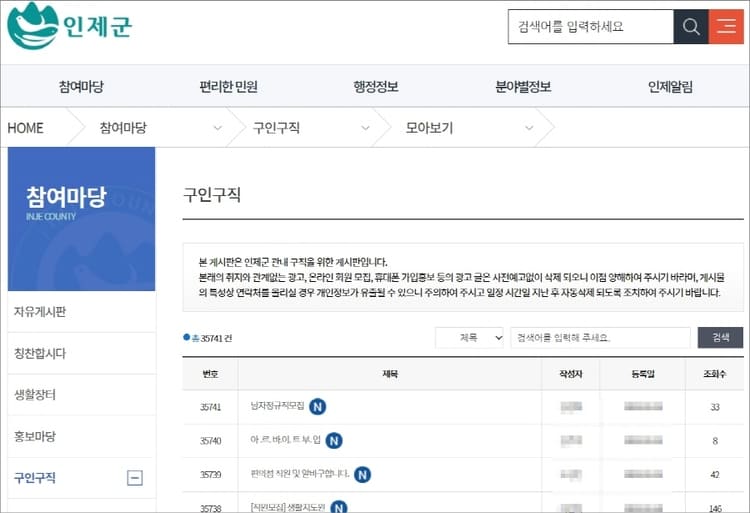Click the Inje-gun logo
This screenshot has width=750, height=513.
pos(69,26)
